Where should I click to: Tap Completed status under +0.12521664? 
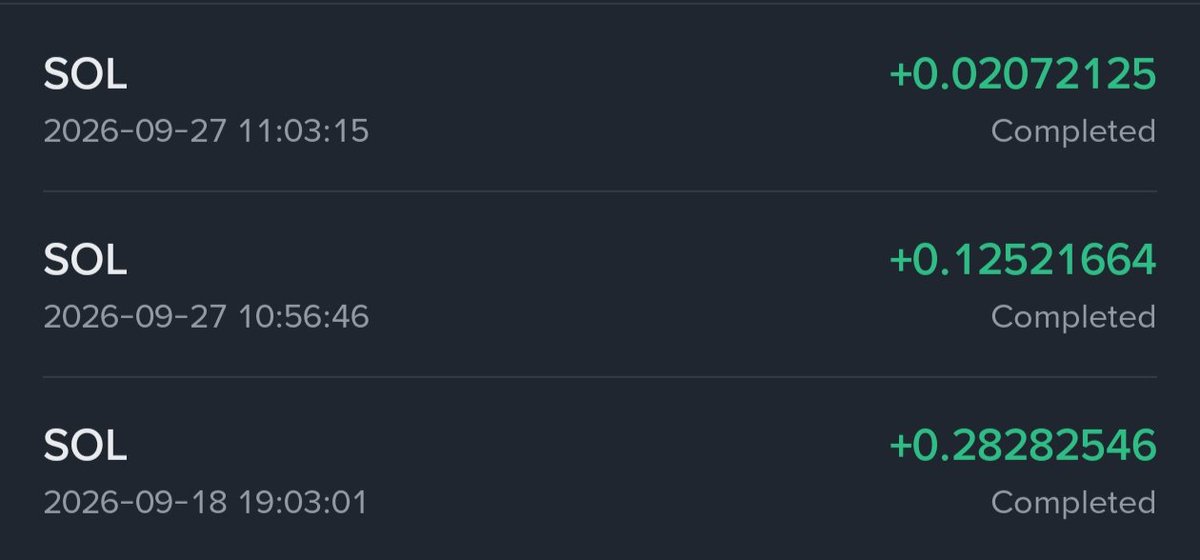click(1073, 317)
